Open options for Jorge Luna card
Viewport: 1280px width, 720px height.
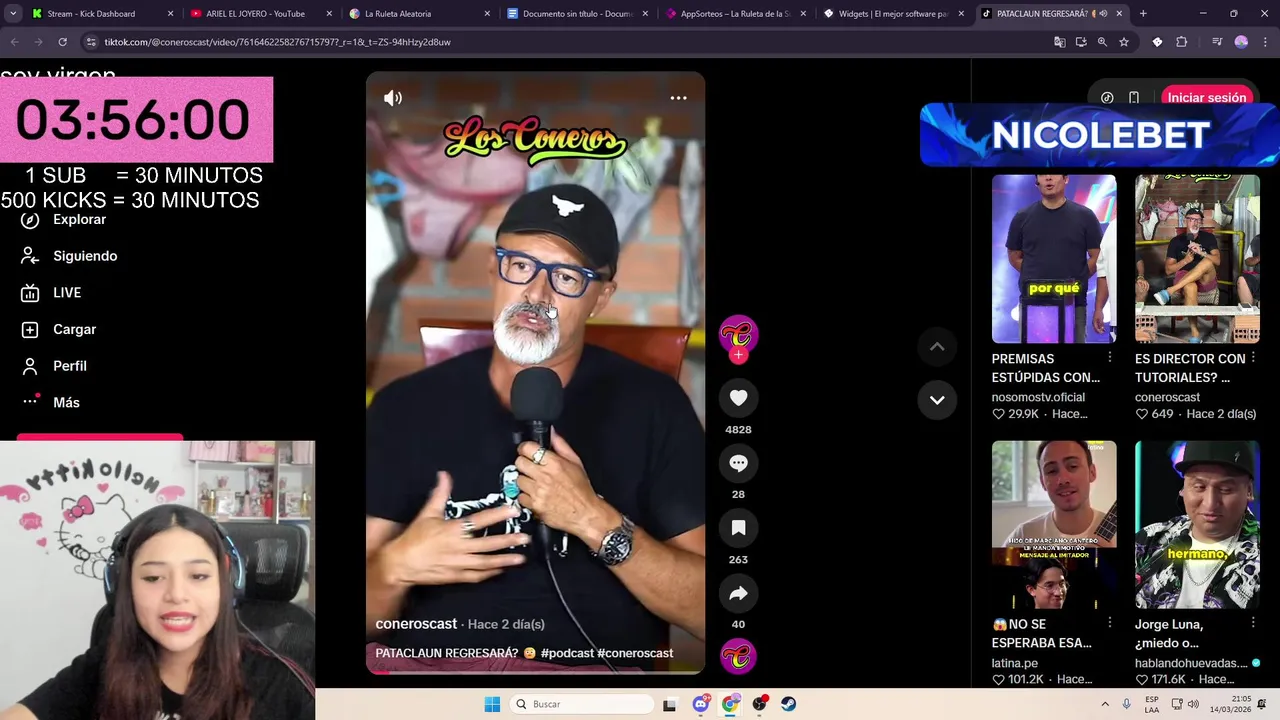coord(1253,623)
